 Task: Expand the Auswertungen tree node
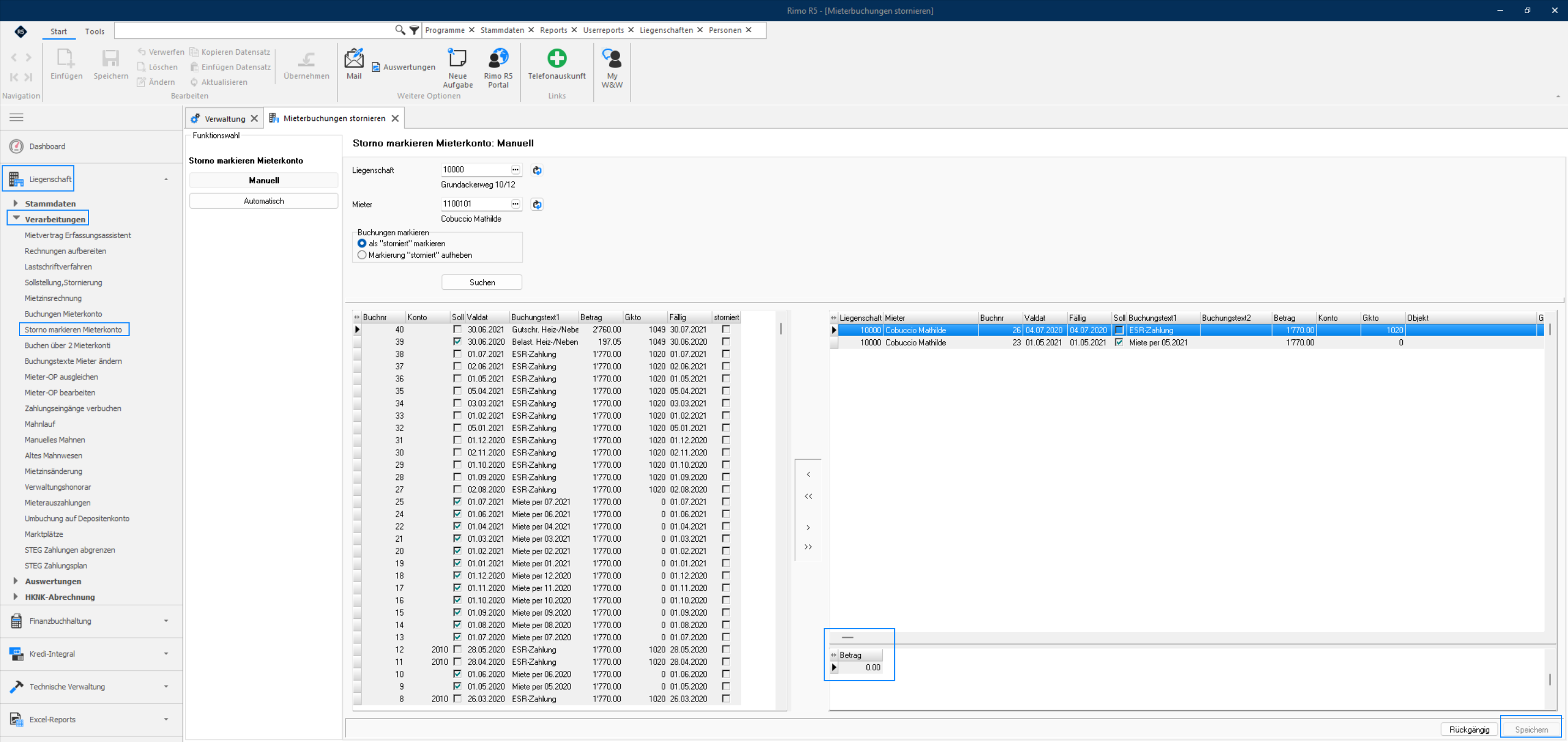click(x=15, y=581)
